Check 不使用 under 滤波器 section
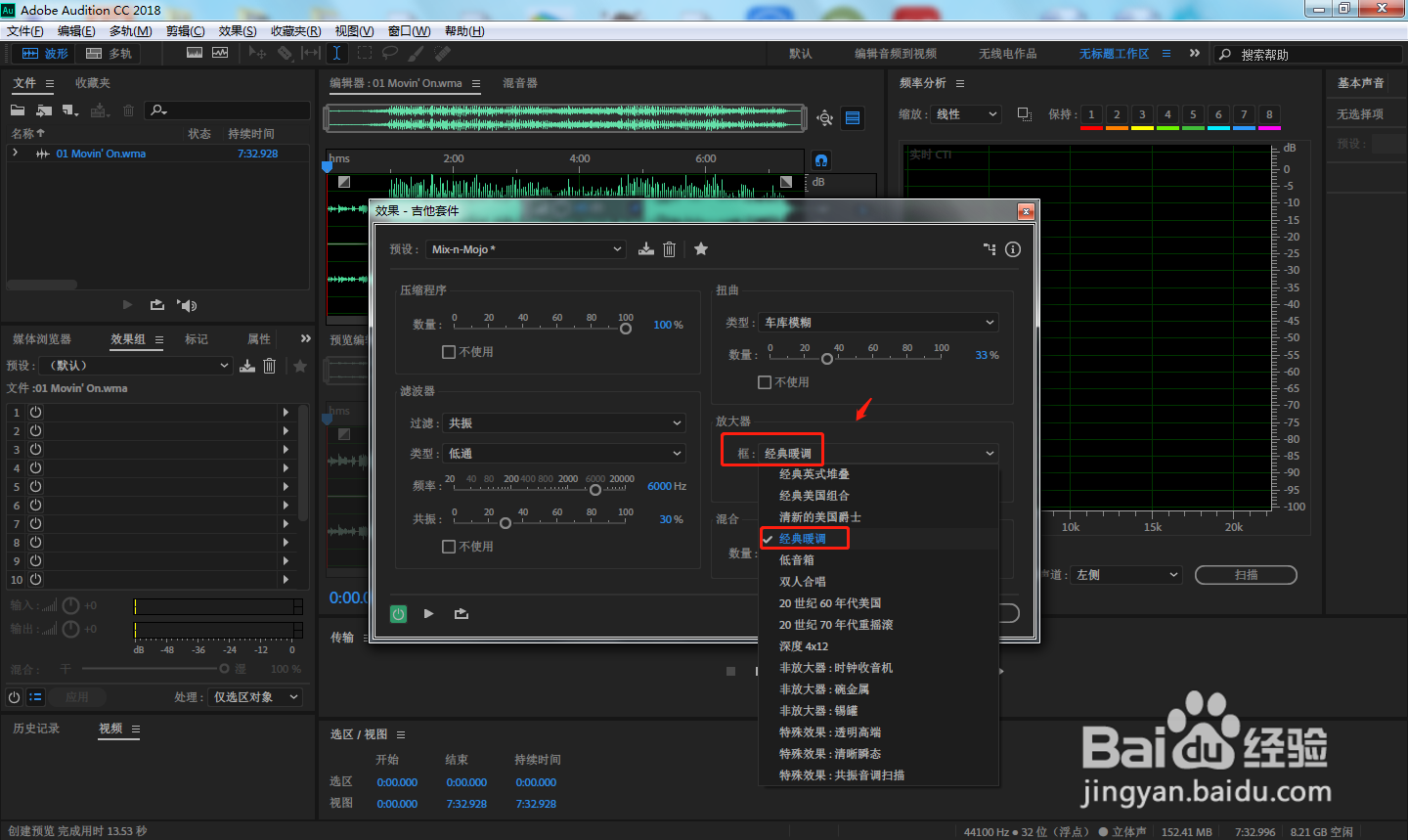 449,547
